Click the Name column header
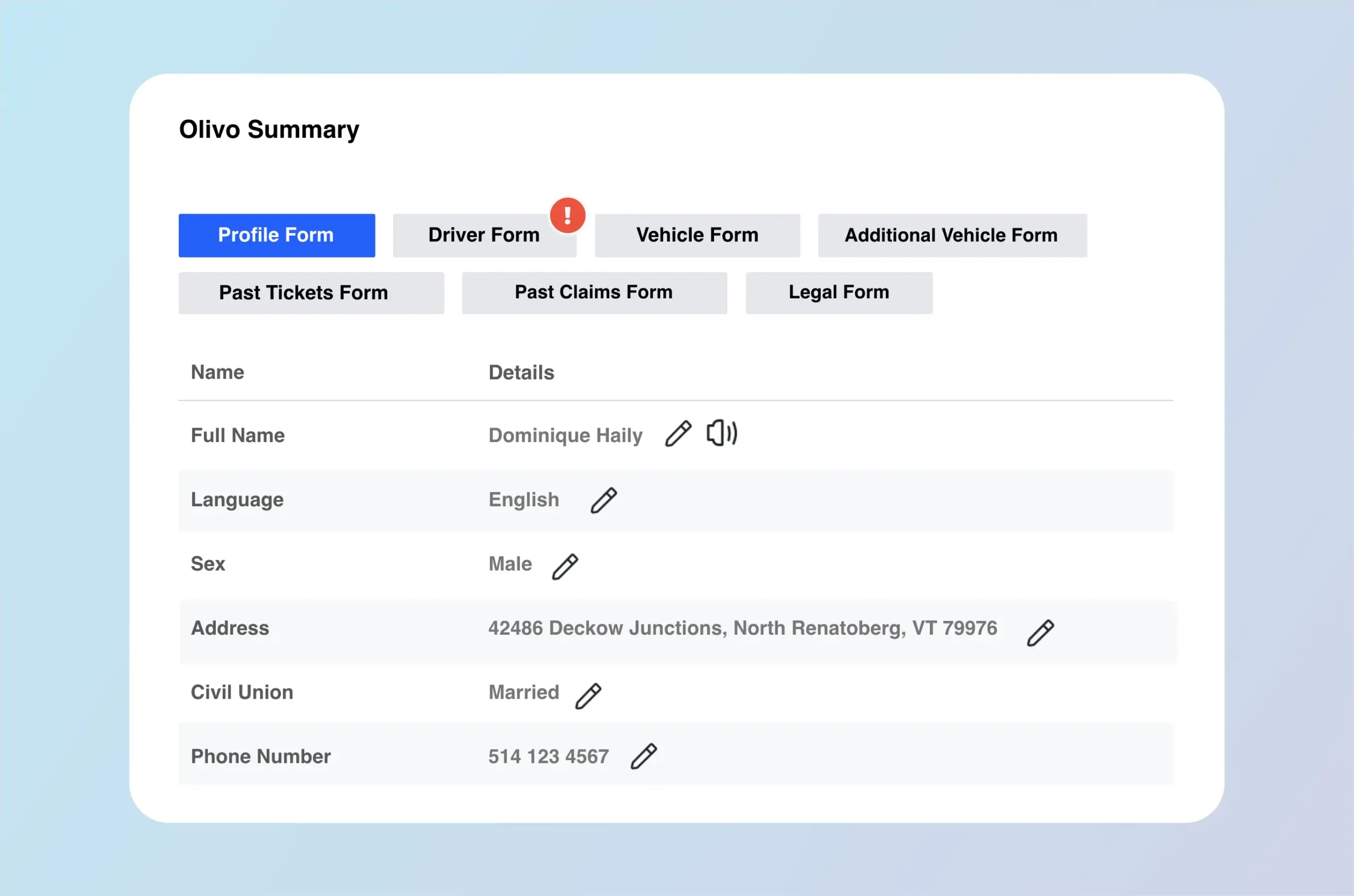 click(217, 372)
